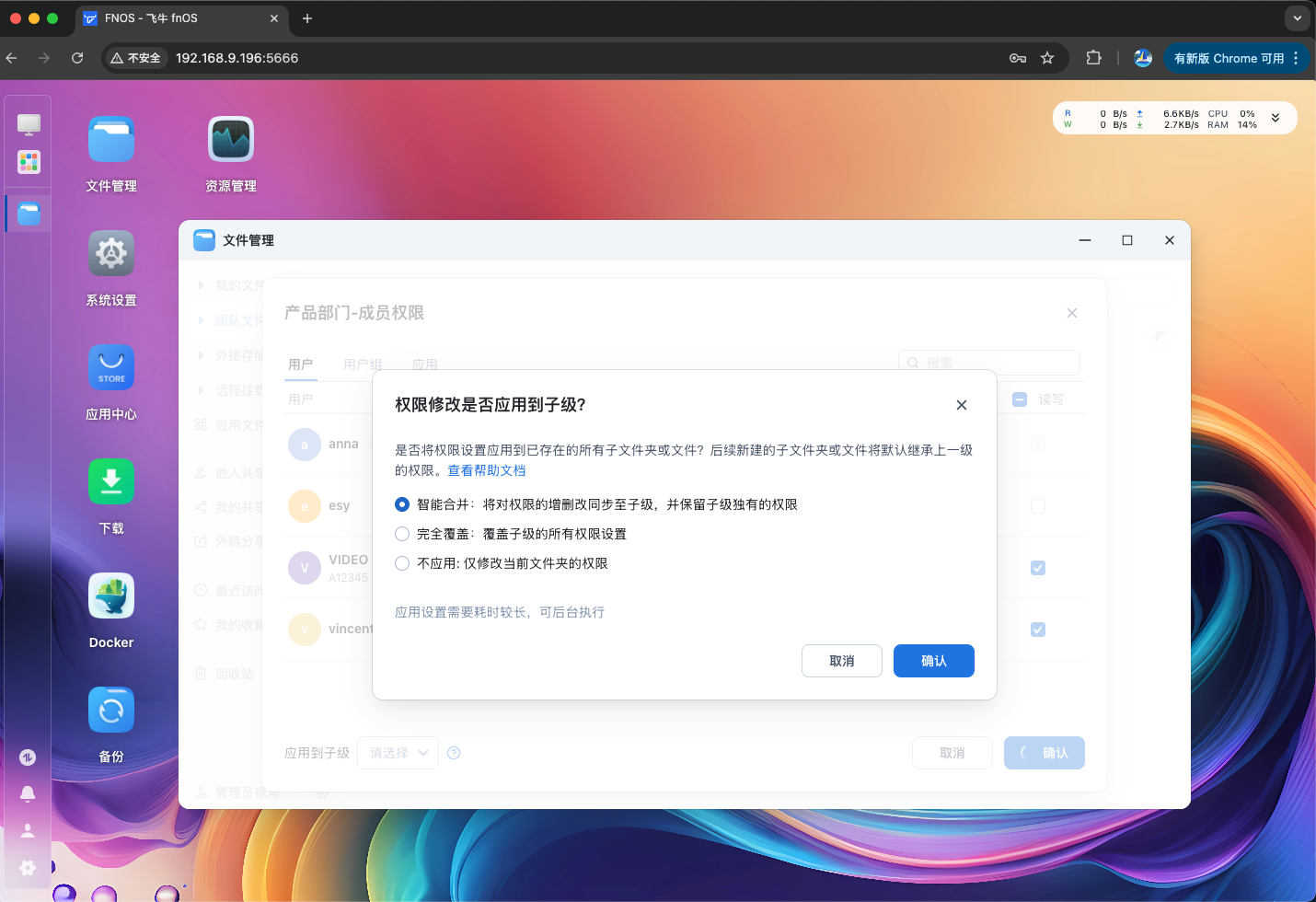Image resolution: width=1316 pixels, height=902 pixels.
Task: Select the 完全覆盖 radio option
Action: point(402,534)
